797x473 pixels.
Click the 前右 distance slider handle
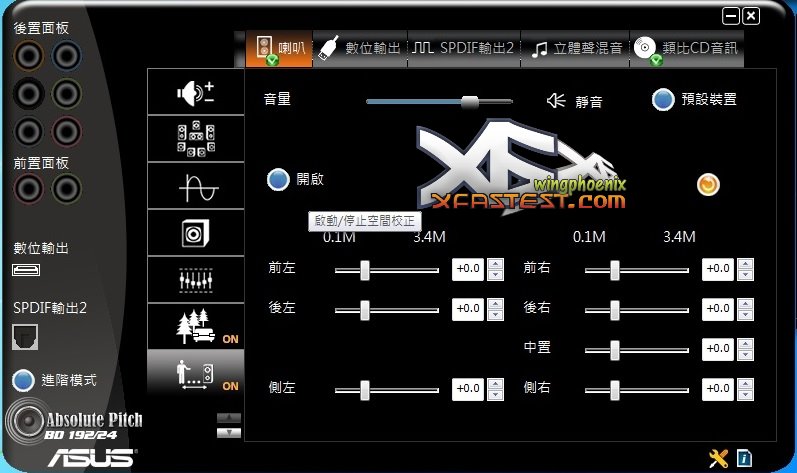(x=615, y=270)
